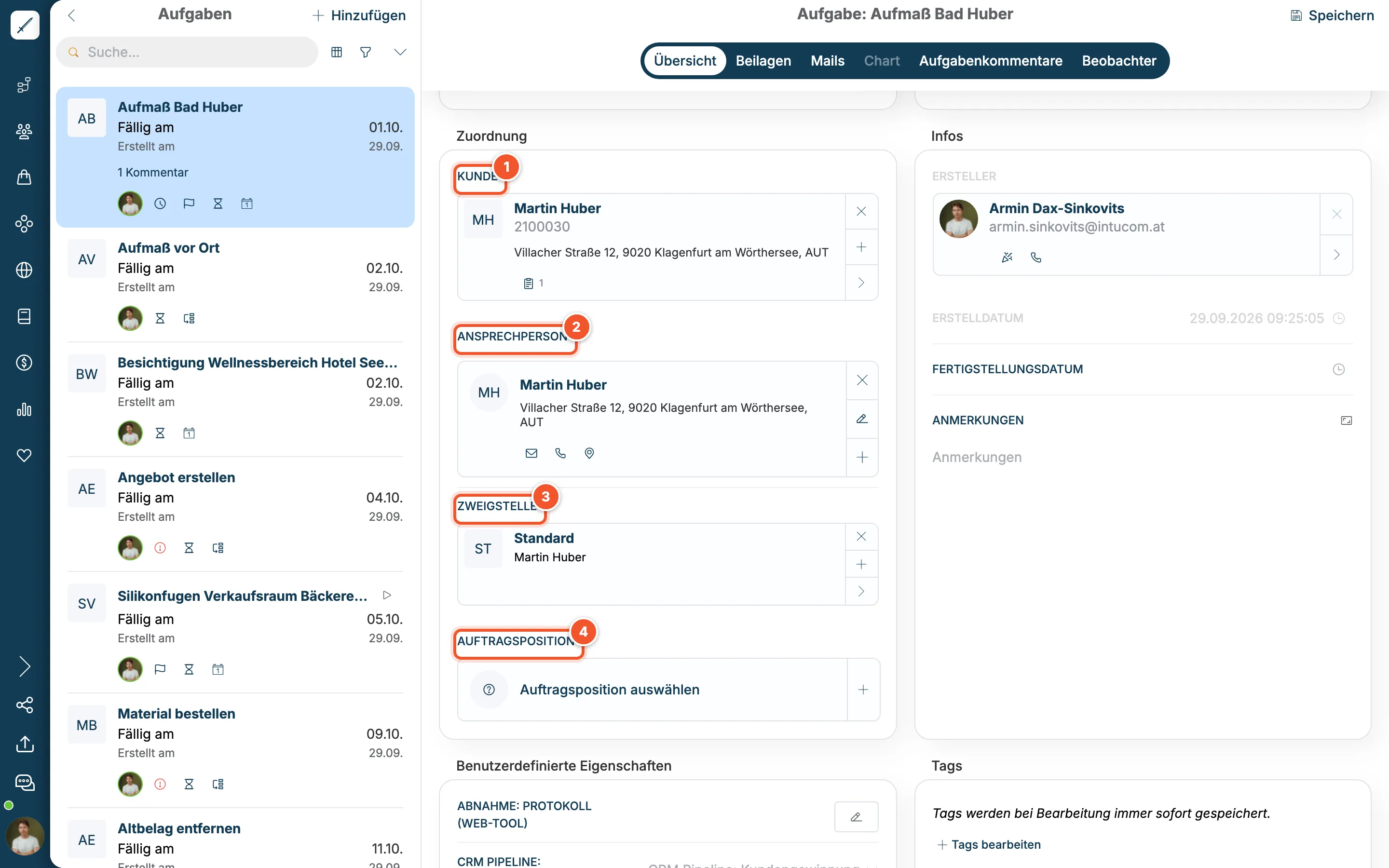Open the filter funnel icon in task list
Screen dimensions: 1389x868
click(x=366, y=52)
